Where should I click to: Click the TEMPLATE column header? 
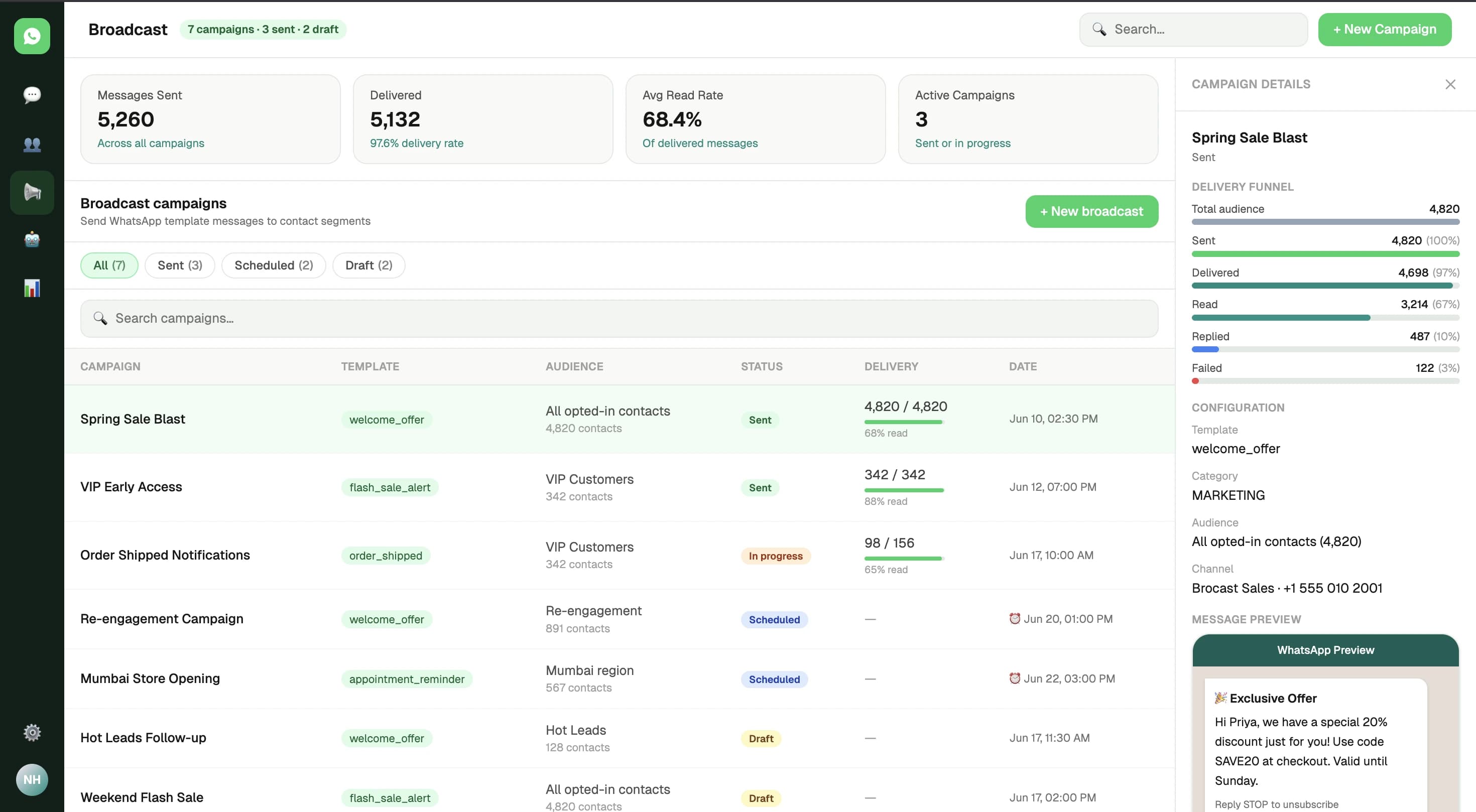tap(370, 366)
